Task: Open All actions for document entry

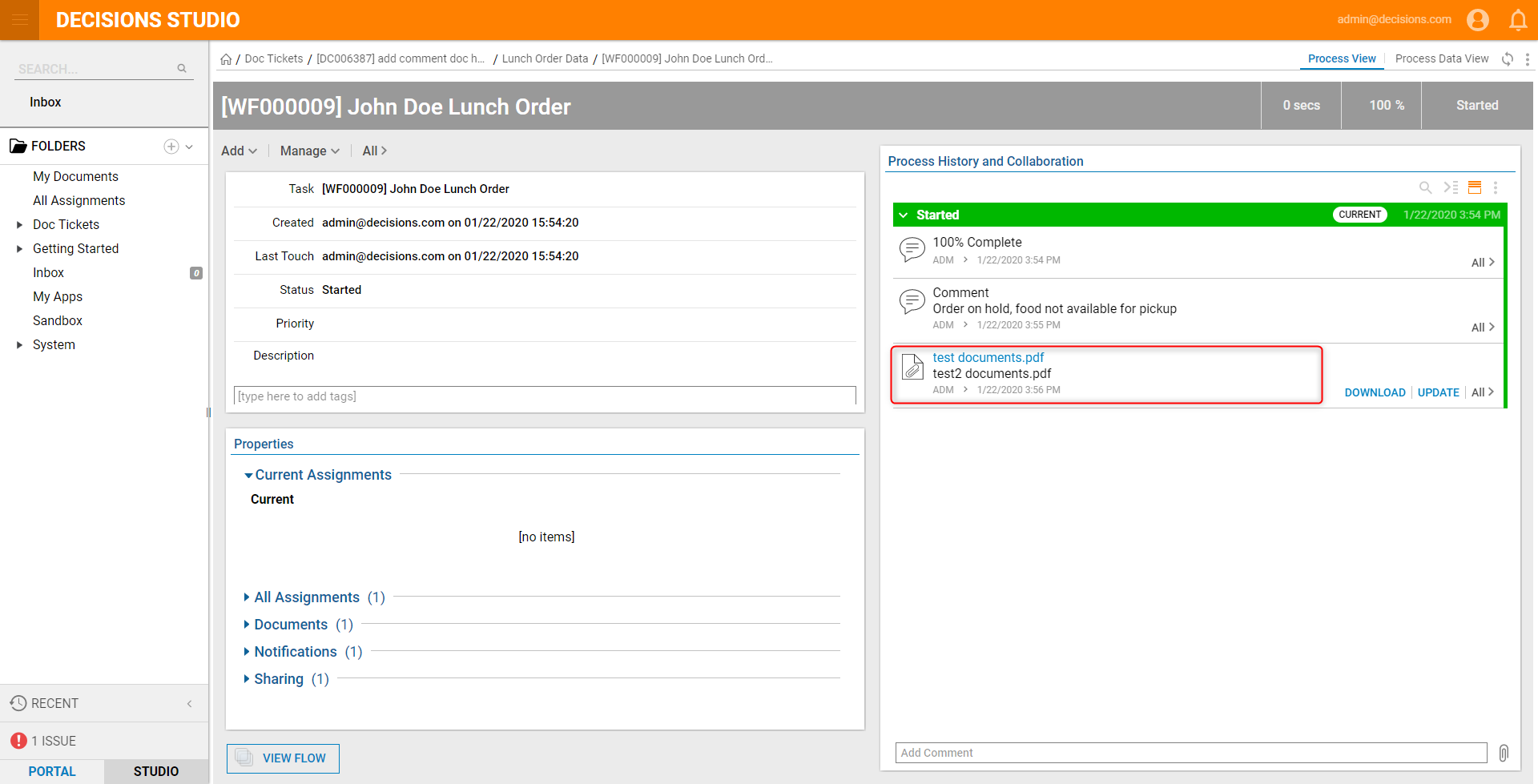Action: (x=1483, y=392)
